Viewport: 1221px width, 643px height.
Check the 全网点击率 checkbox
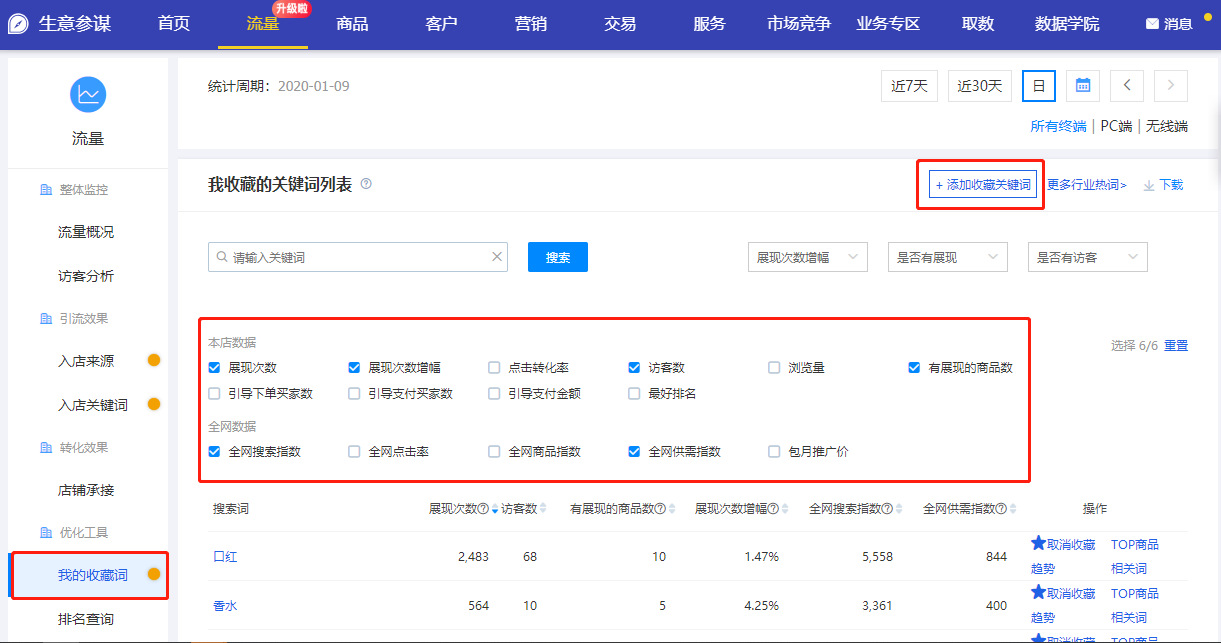[x=354, y=452]
